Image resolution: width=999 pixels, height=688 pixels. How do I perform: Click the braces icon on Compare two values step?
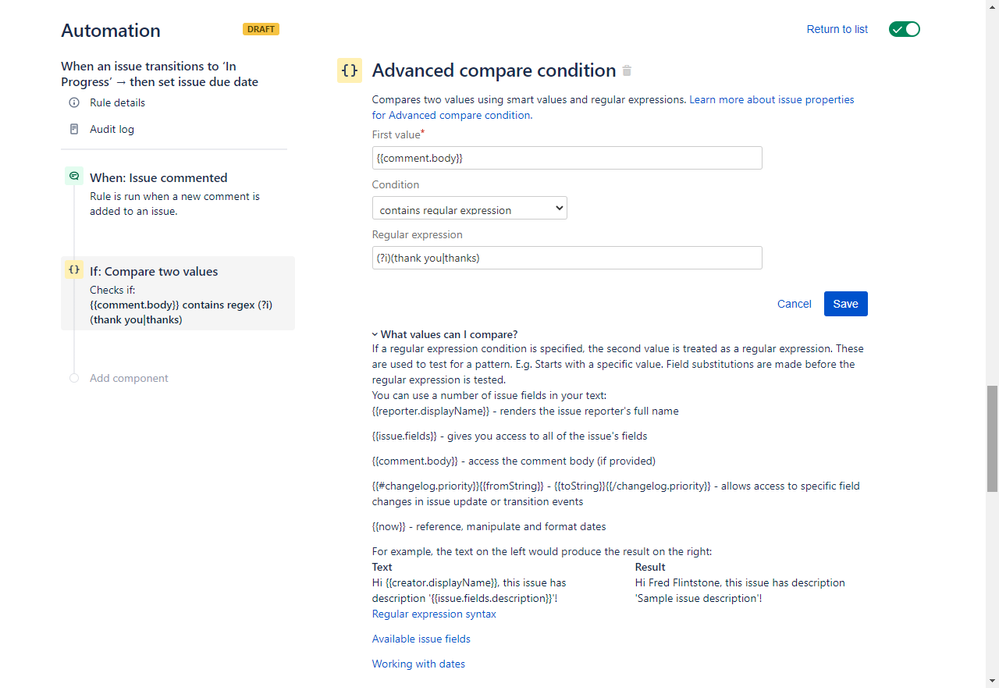point(74,270)
